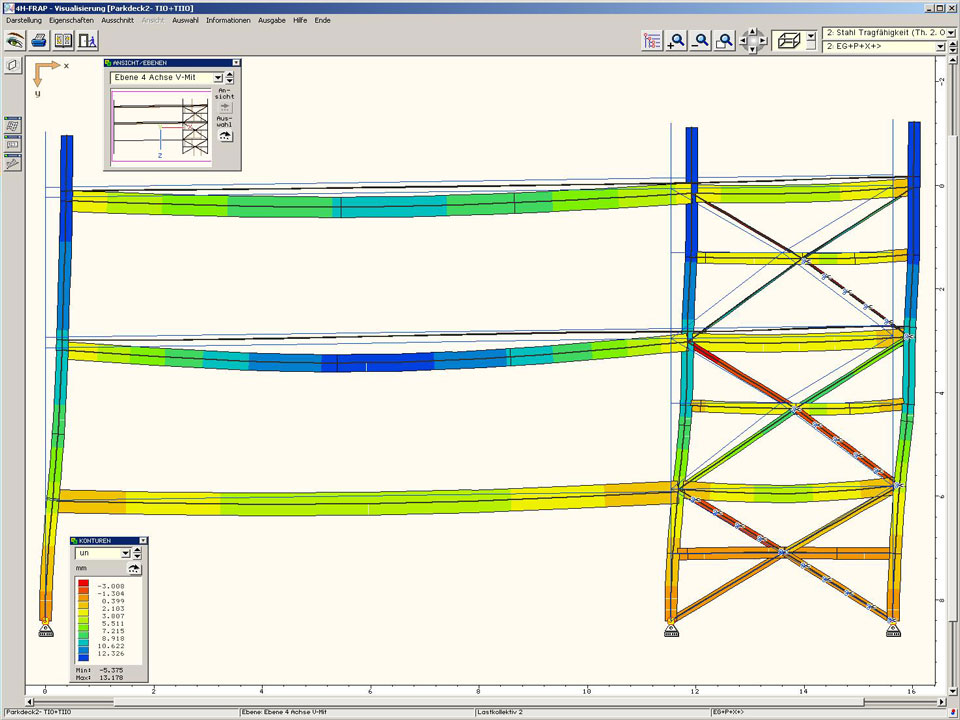Click the exit door icon
The width and height of the screenshot is (960, 720).
(x=88, y=41)
